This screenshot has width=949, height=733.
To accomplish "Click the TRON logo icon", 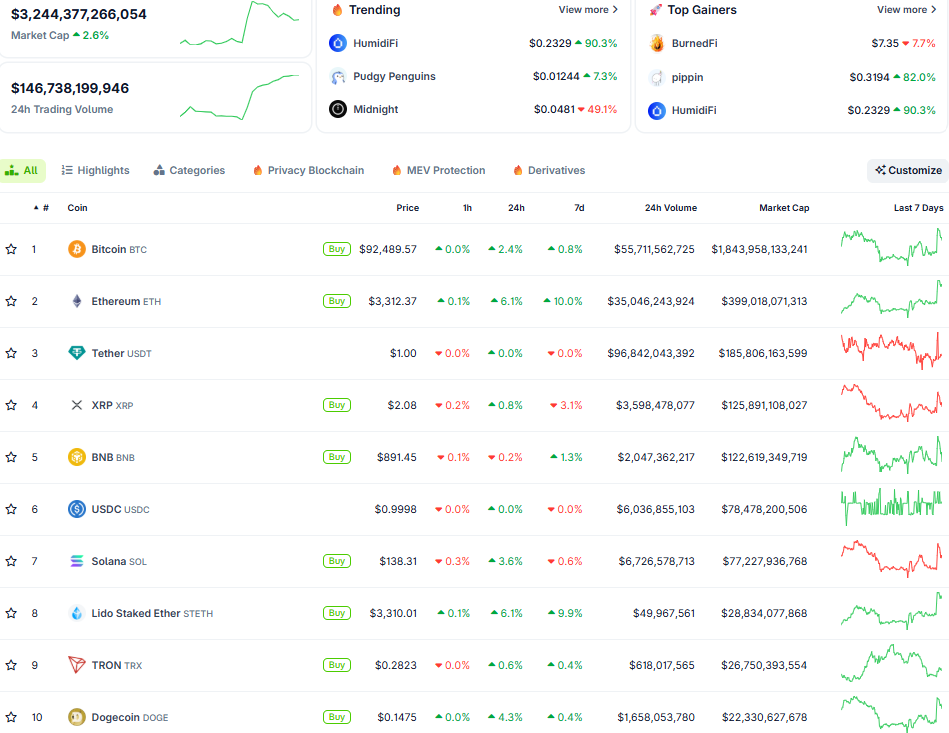I will click(77, 665).
